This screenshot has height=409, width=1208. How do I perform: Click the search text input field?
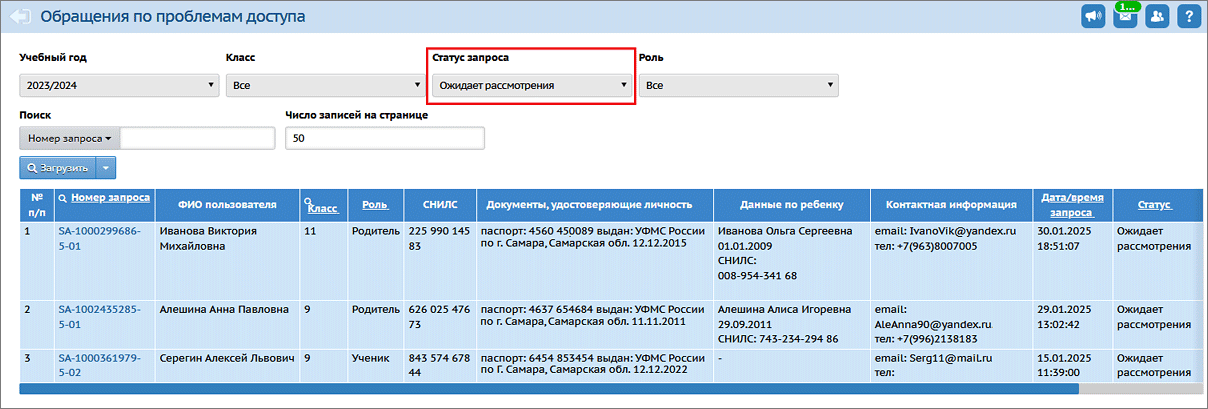point(197,138)
